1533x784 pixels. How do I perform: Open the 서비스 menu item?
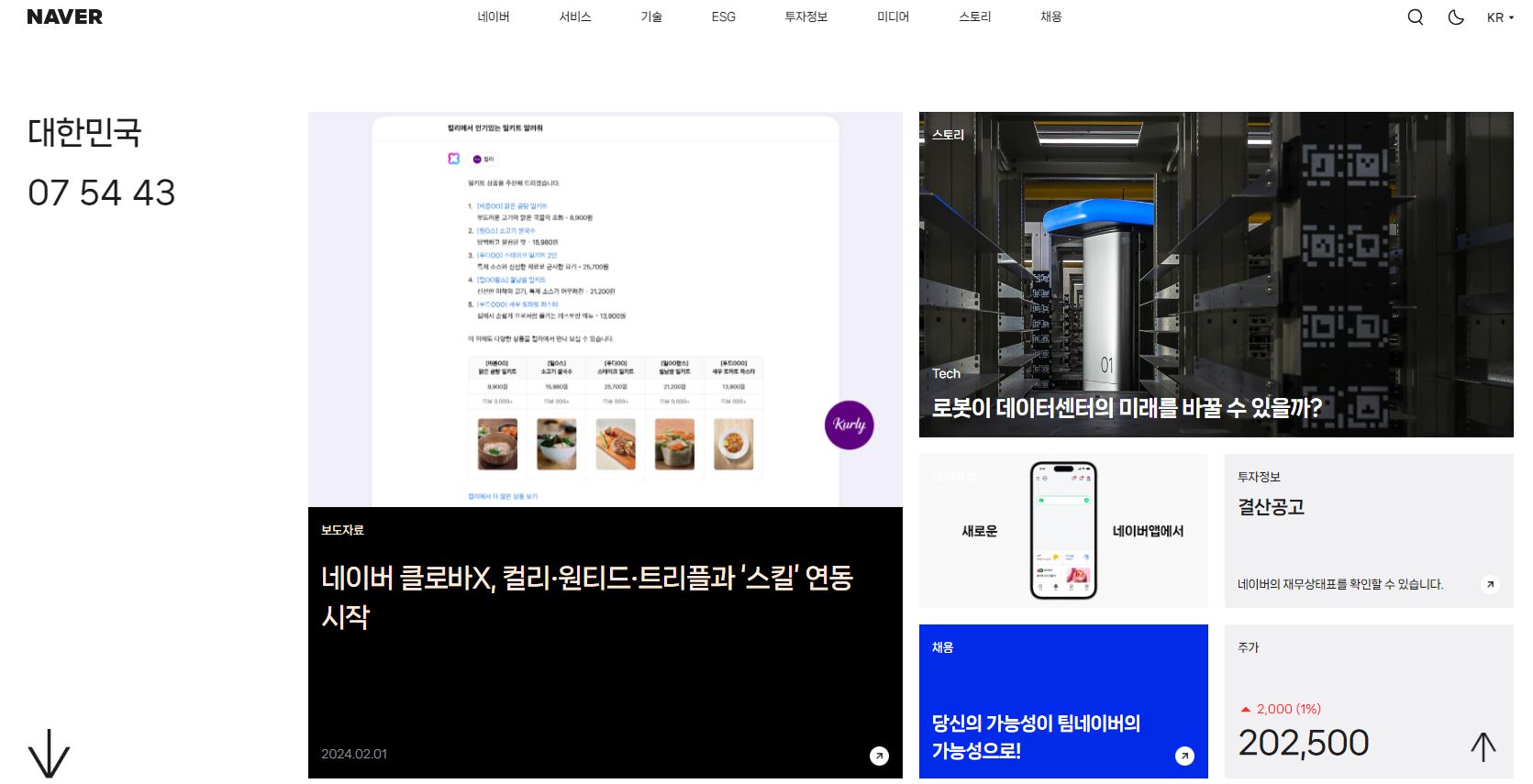575,17
